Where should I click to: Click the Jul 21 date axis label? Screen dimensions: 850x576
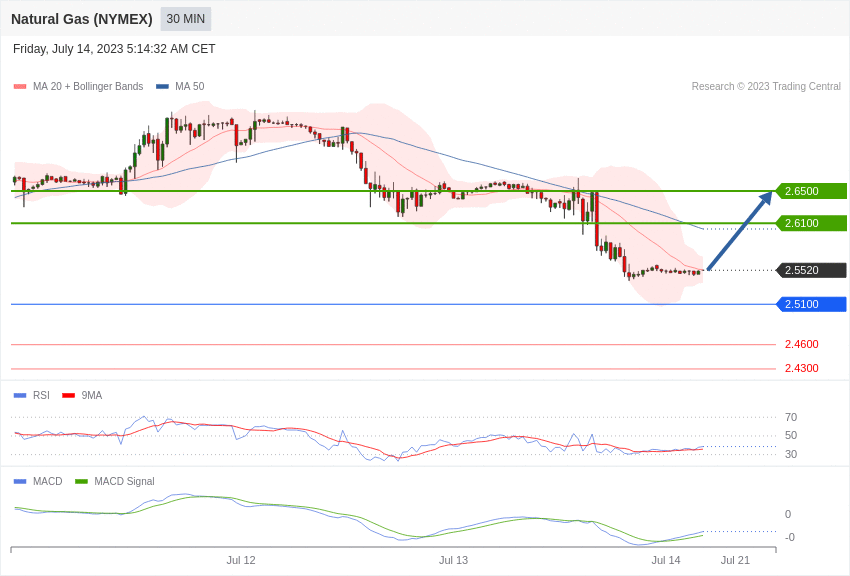(x=735, y=560)
